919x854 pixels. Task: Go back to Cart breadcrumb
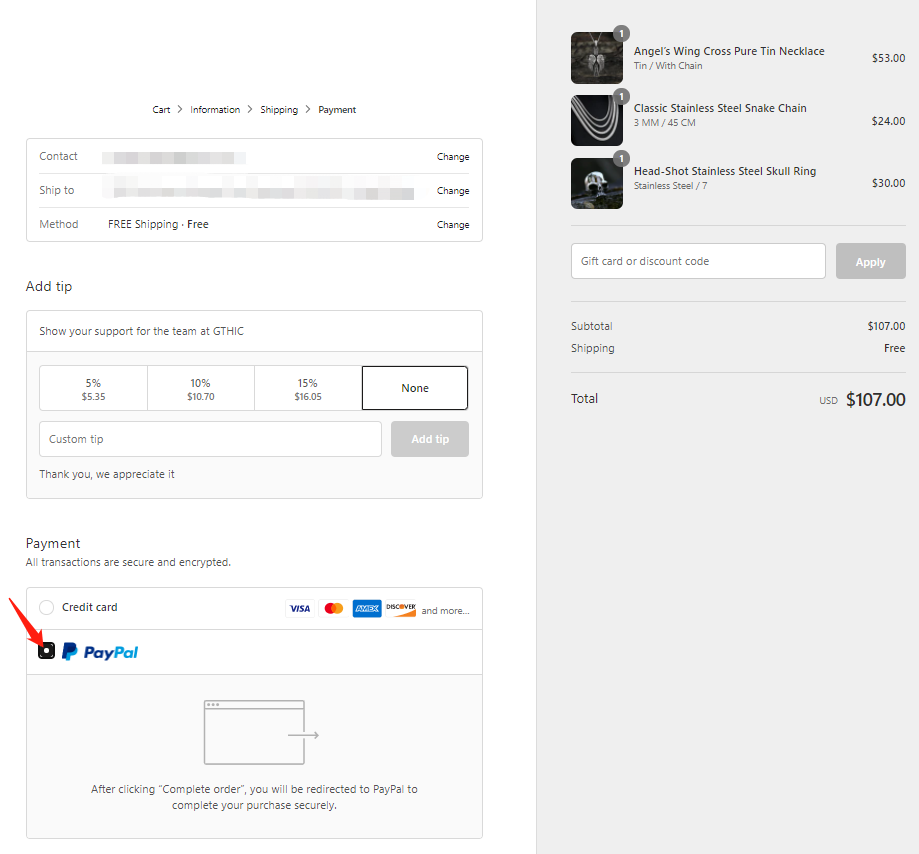click(x=161, y=110)
